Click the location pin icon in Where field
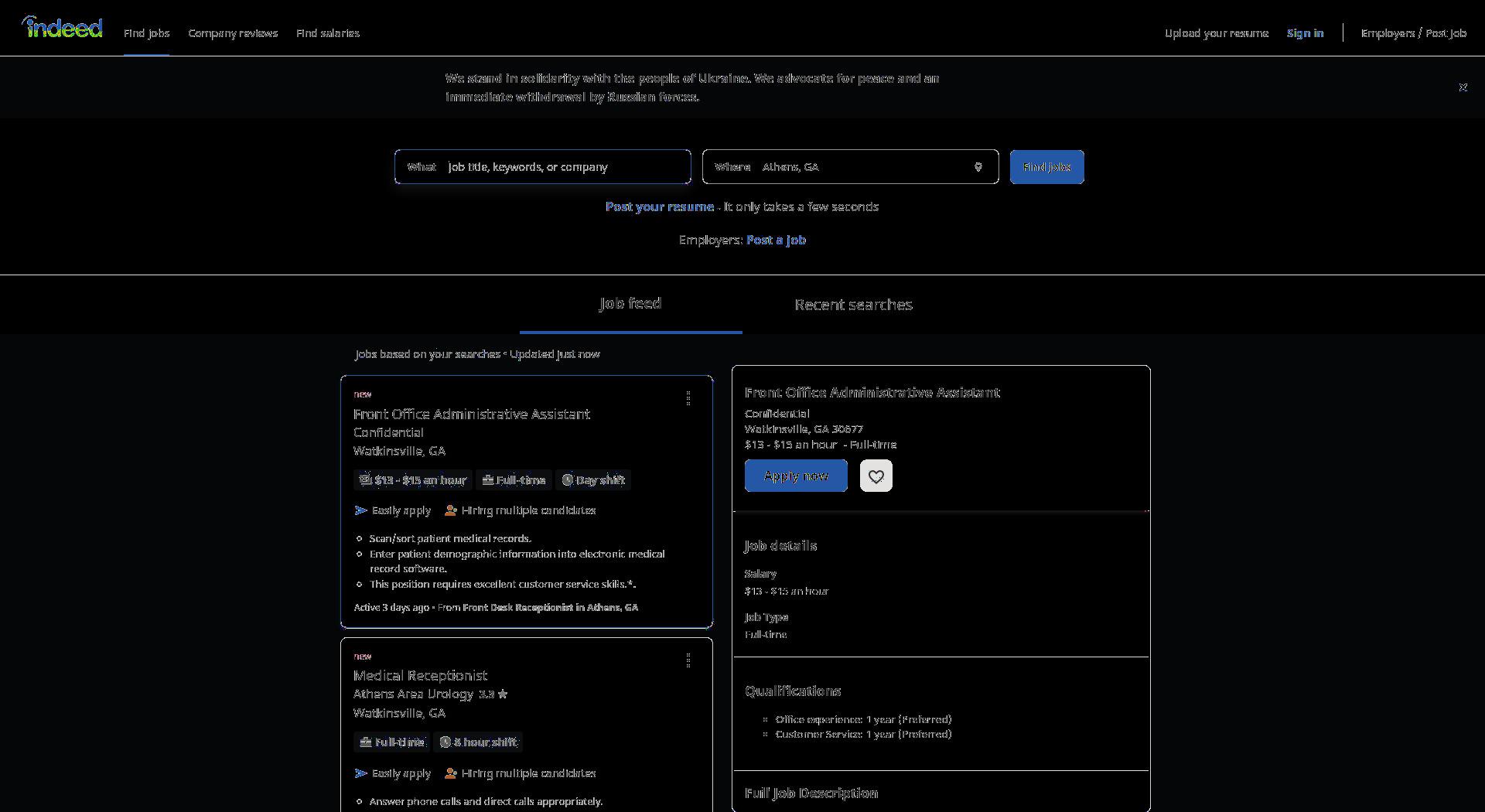Viewport: 1485px width, 812px height. click(978, 167)
